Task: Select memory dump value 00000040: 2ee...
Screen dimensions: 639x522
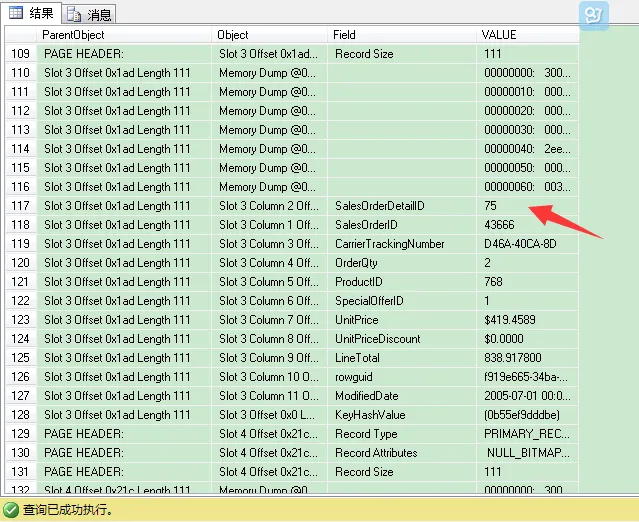Action: pyautogui.click(x=527, y=149)
